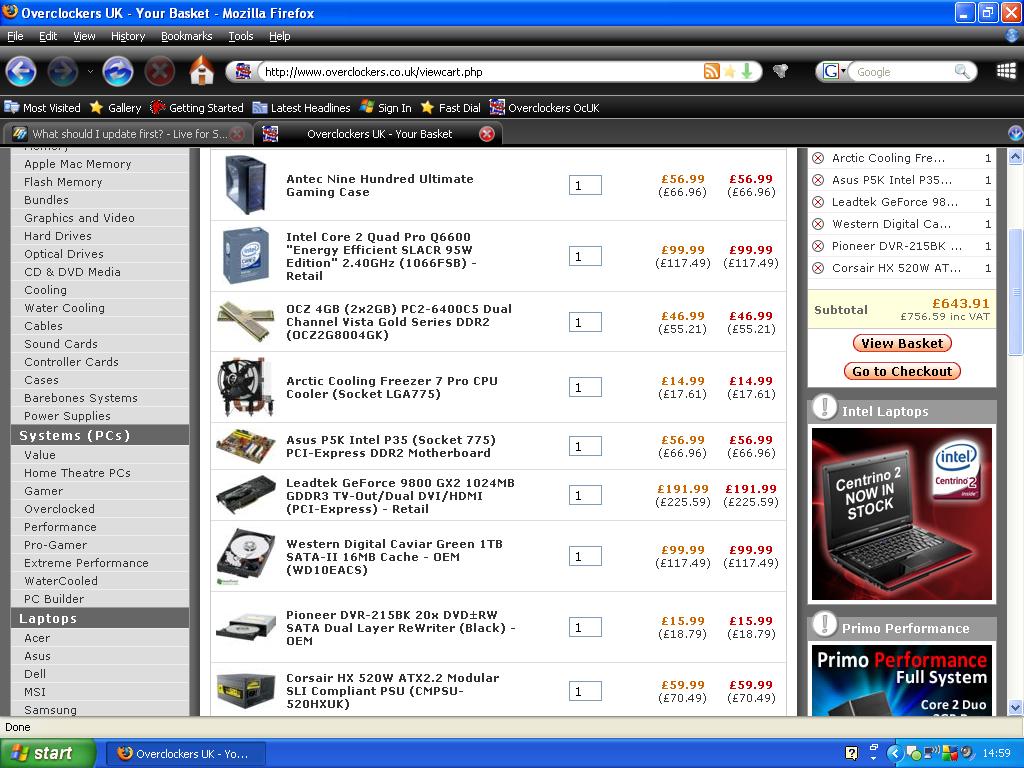Click quantity field for OCZ 4GB memory
The width and height of the screenshot is (1024, 768).
coord(585,322)
